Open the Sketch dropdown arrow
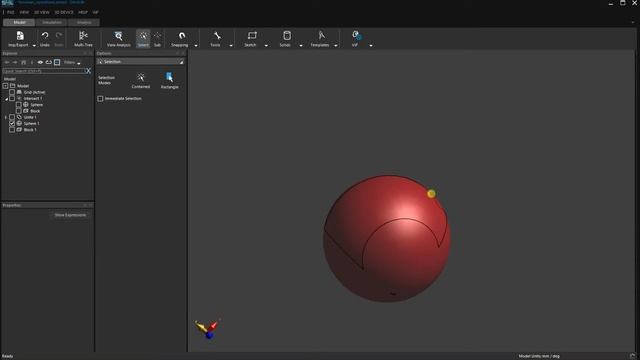This screenshot has width=640, height=360. pos(266,46)
